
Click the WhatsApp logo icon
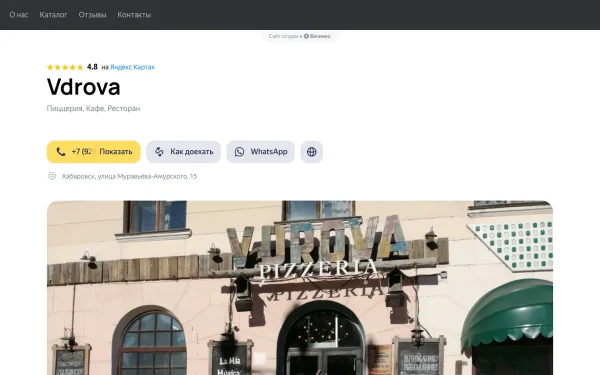(x=240, y=152)
